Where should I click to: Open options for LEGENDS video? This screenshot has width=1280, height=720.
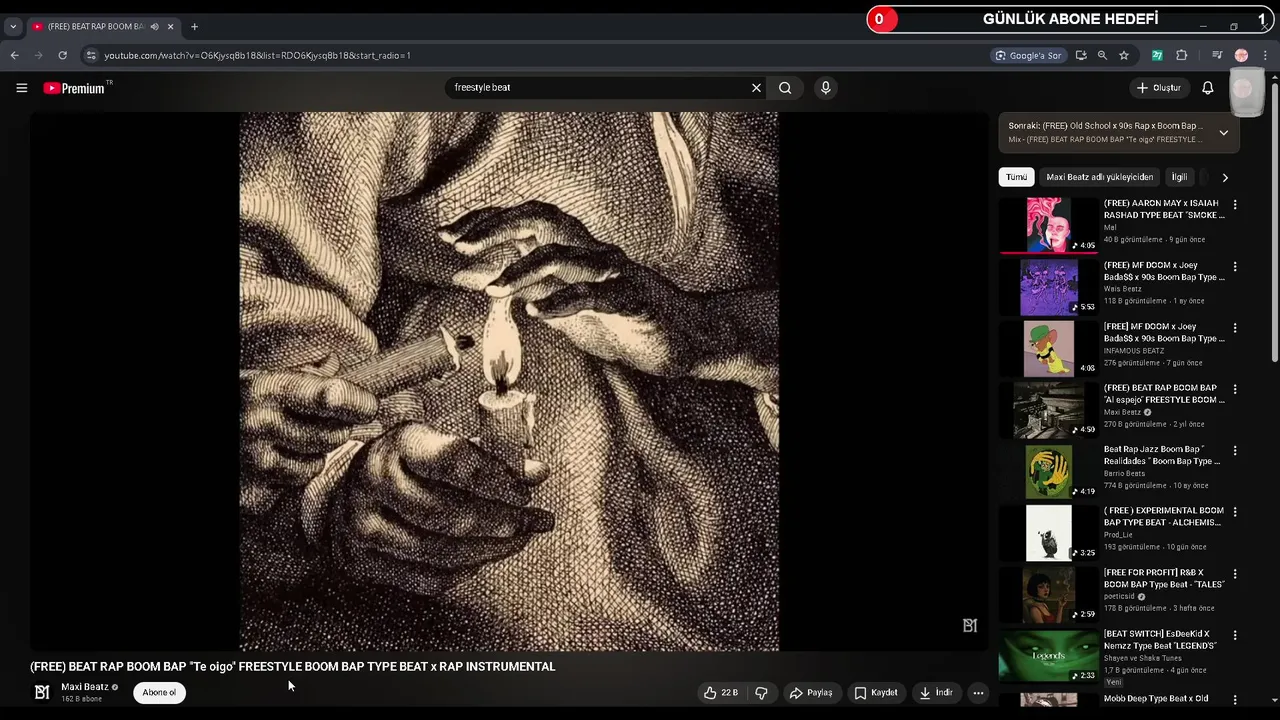click(1235, 635)
